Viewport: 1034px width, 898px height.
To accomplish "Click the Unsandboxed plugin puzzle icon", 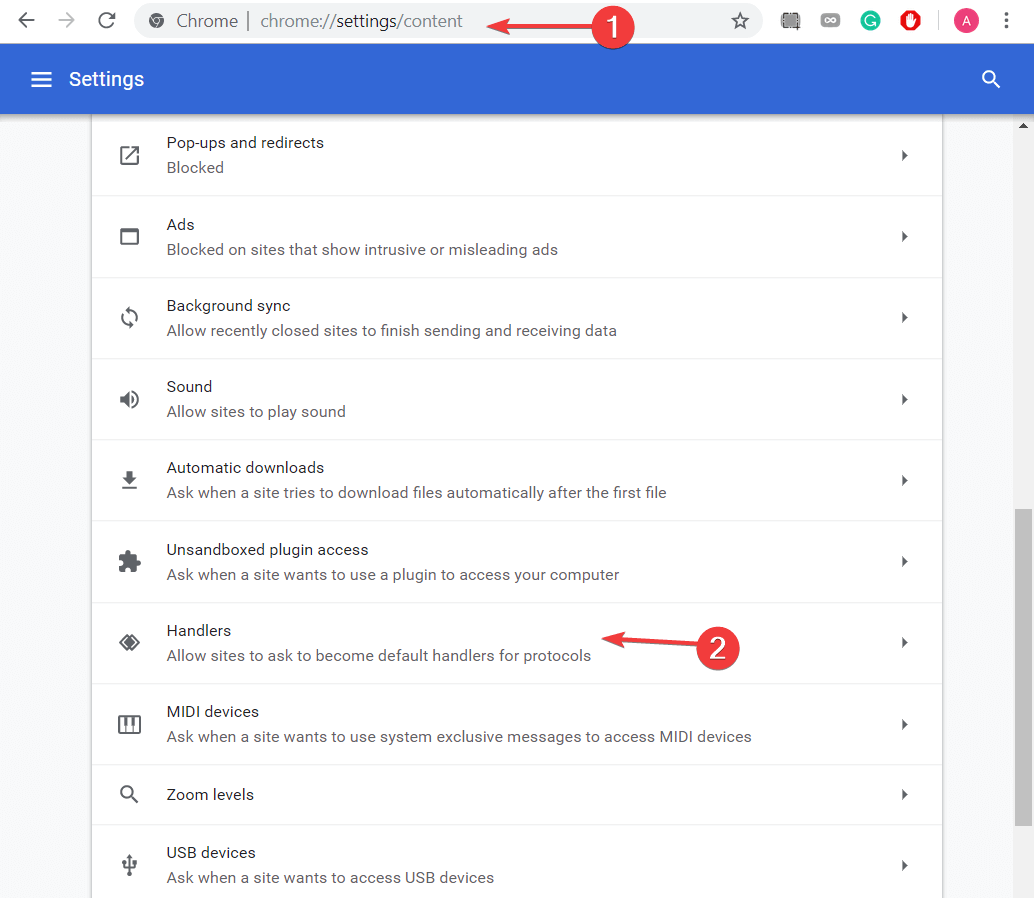I will 129,561.
